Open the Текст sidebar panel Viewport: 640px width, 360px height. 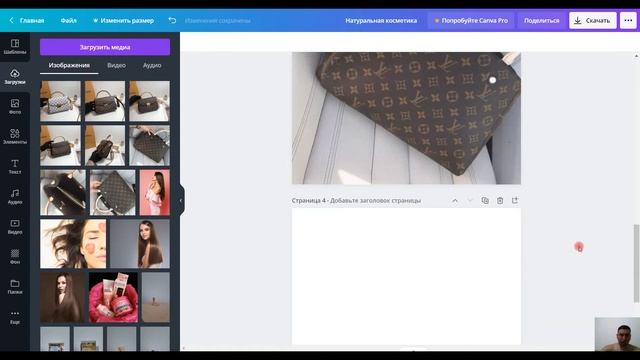15,167
